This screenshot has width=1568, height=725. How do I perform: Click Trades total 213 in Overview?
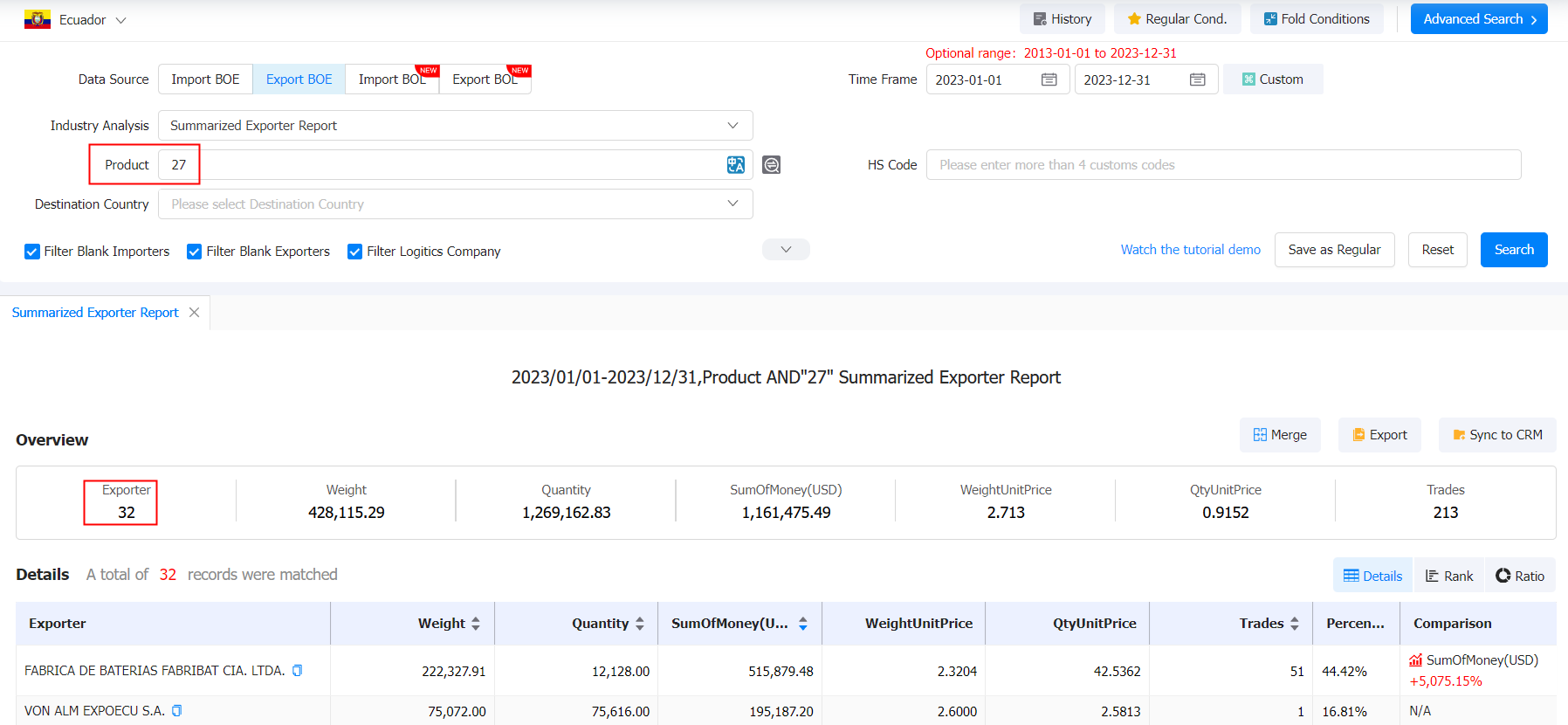[x=1446, y=513]
